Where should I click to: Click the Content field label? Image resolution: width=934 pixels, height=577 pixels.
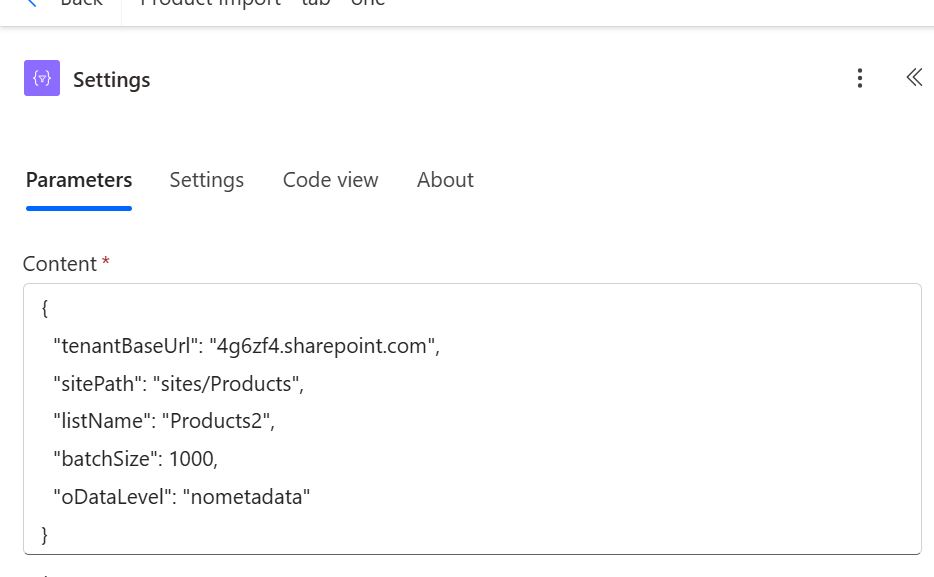tap(60, 264)
